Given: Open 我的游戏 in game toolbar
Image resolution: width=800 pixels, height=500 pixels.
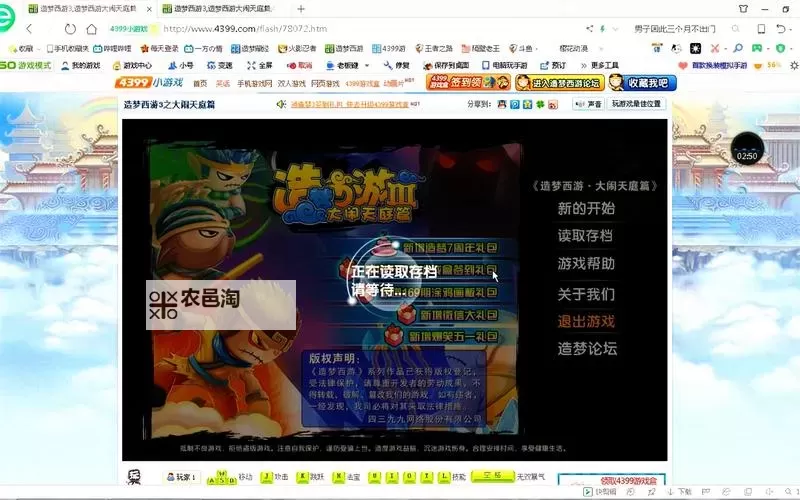Looking at the screenshot, I should tap(81, 65).
